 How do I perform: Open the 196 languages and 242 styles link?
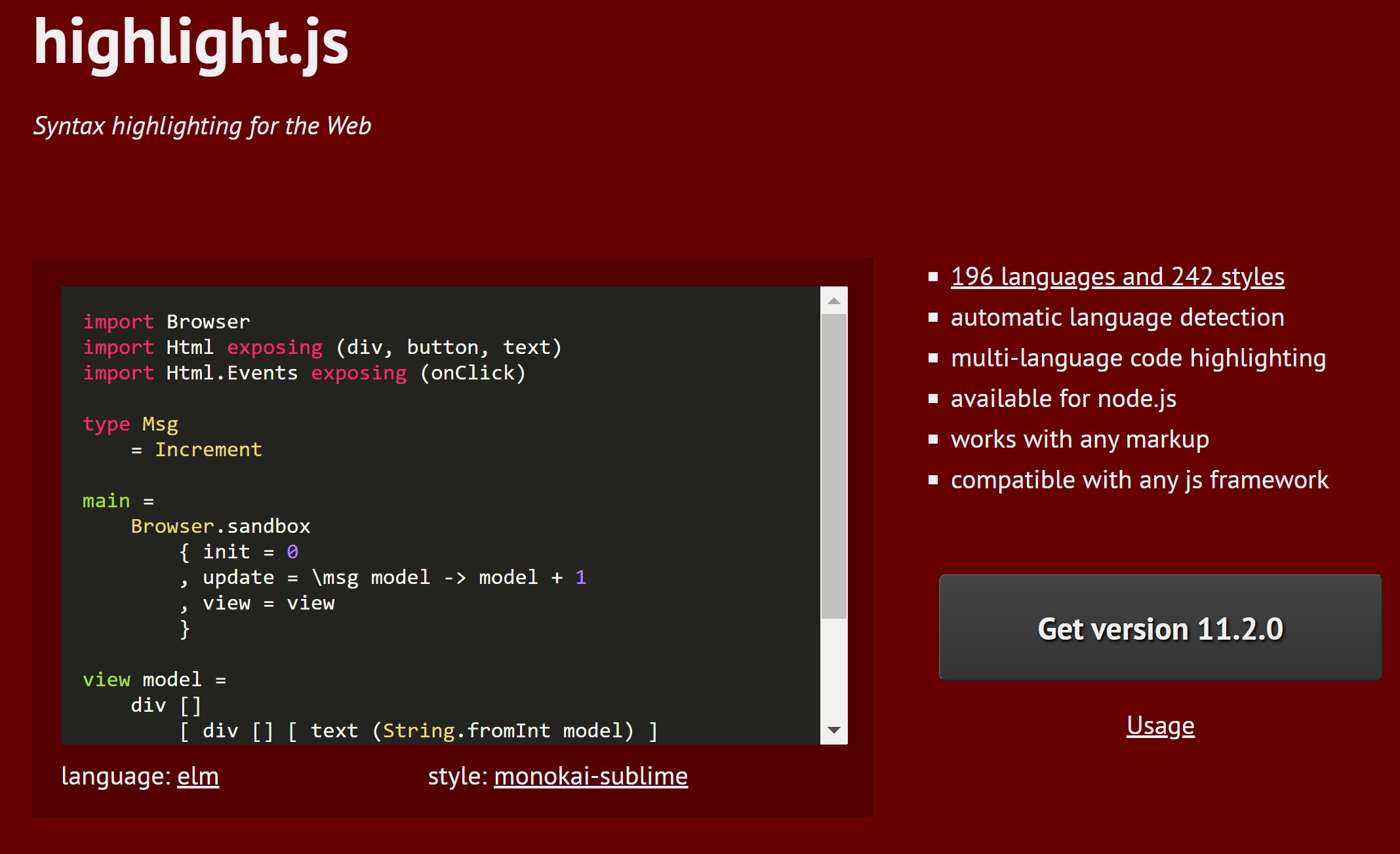1117,277
